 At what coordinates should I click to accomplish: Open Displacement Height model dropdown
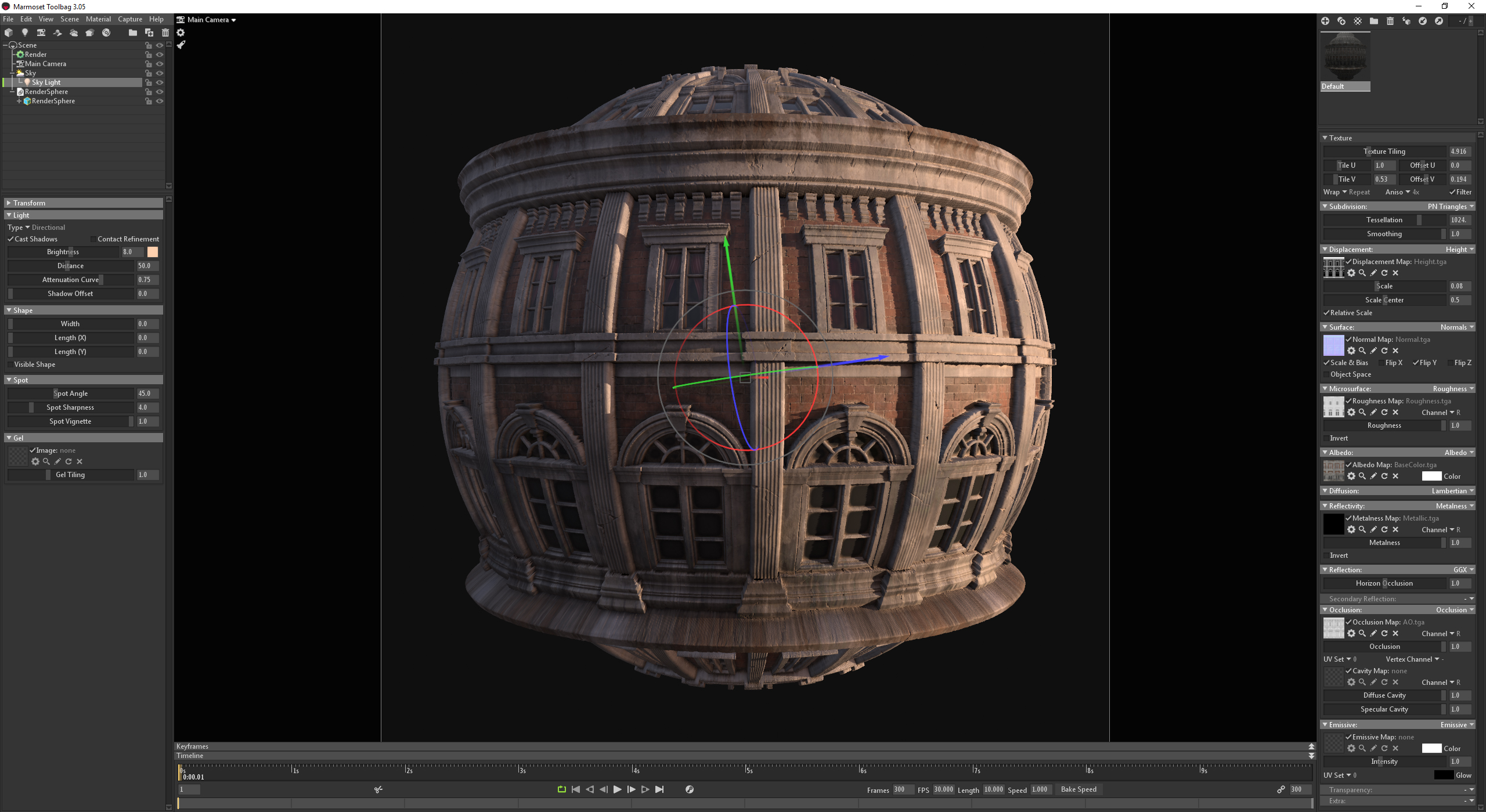1459,250
